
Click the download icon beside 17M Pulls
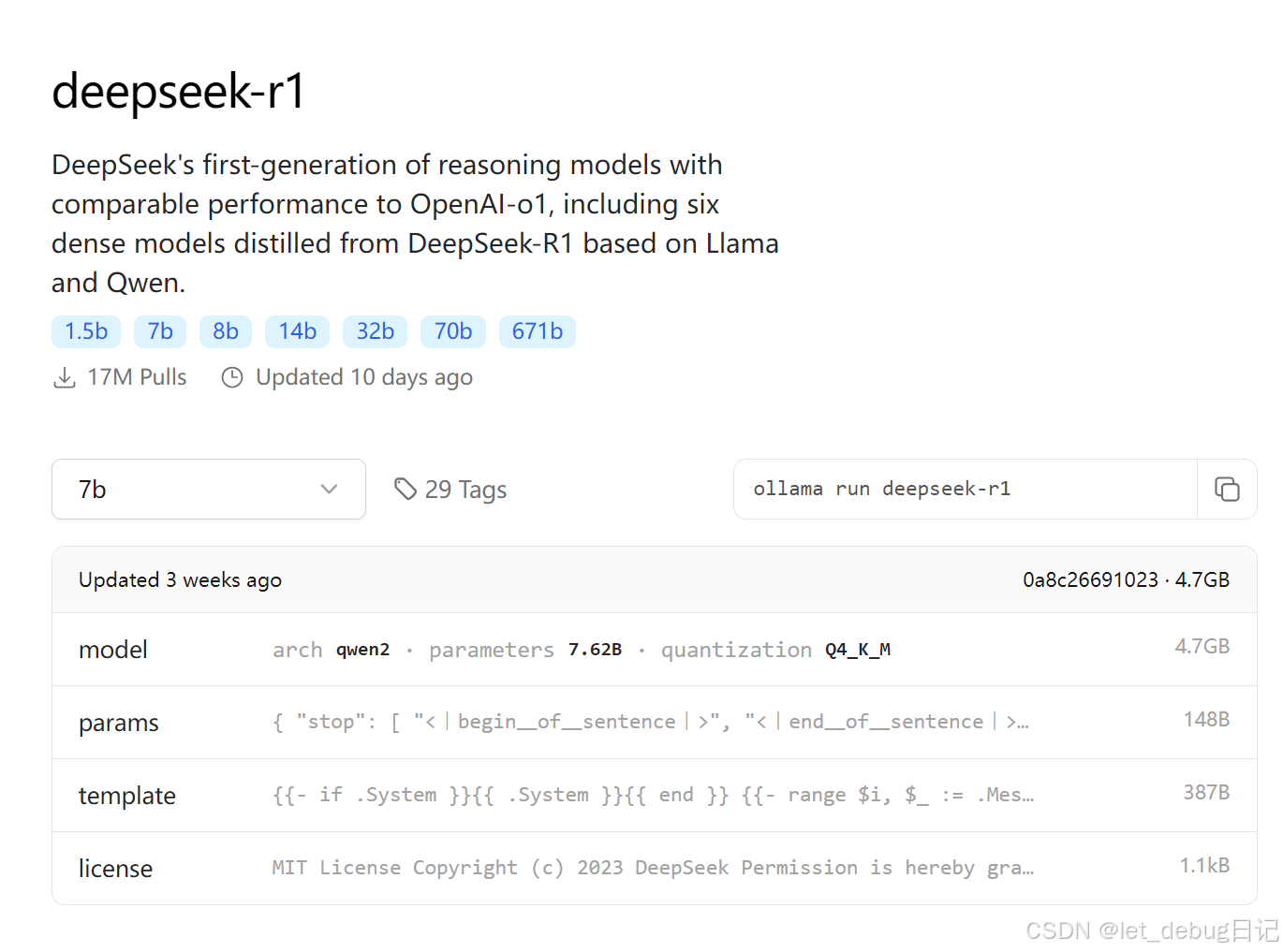pos(64,376)
